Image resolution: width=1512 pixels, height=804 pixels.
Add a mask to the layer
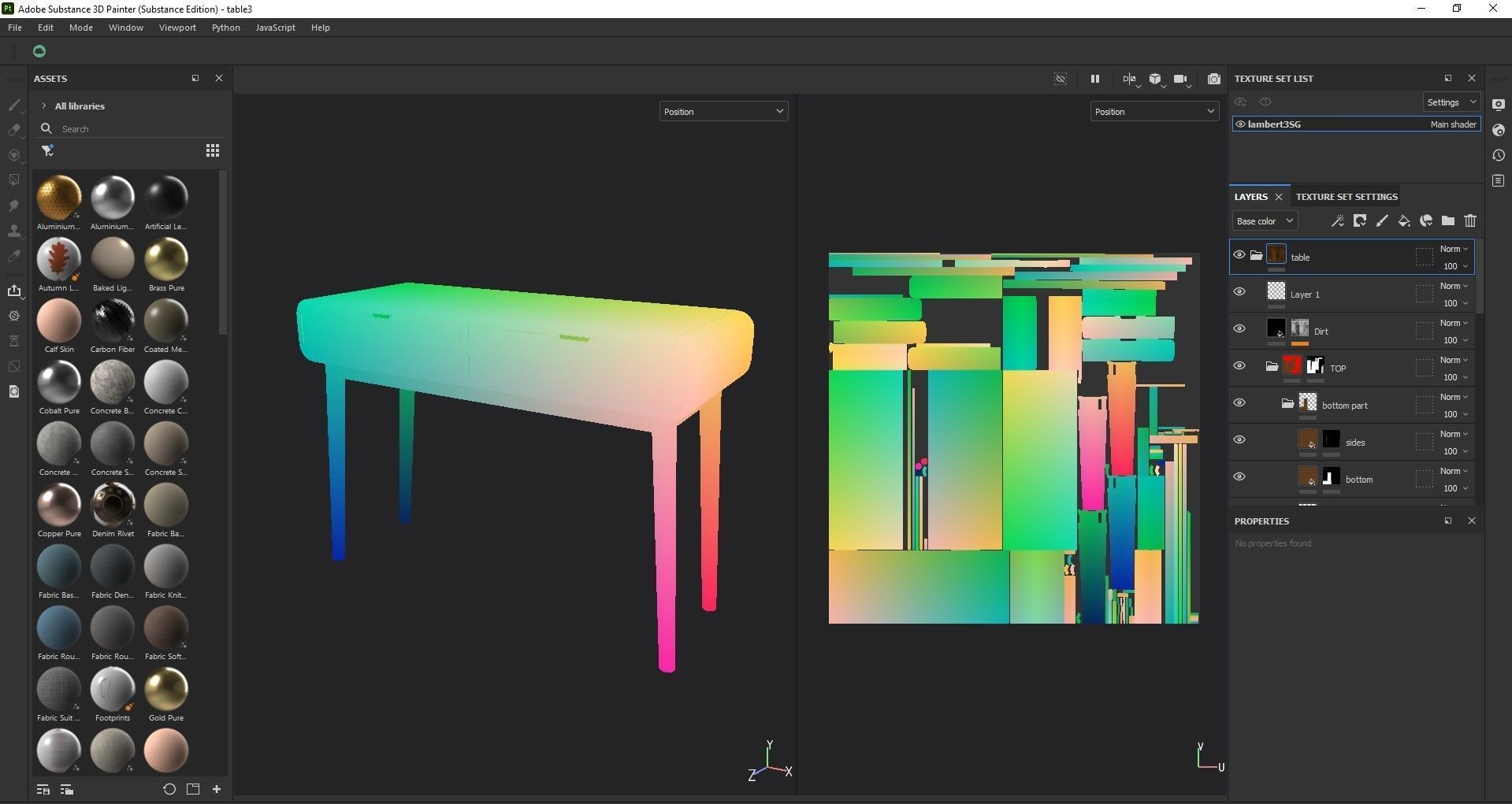(x=1359, y=221)
